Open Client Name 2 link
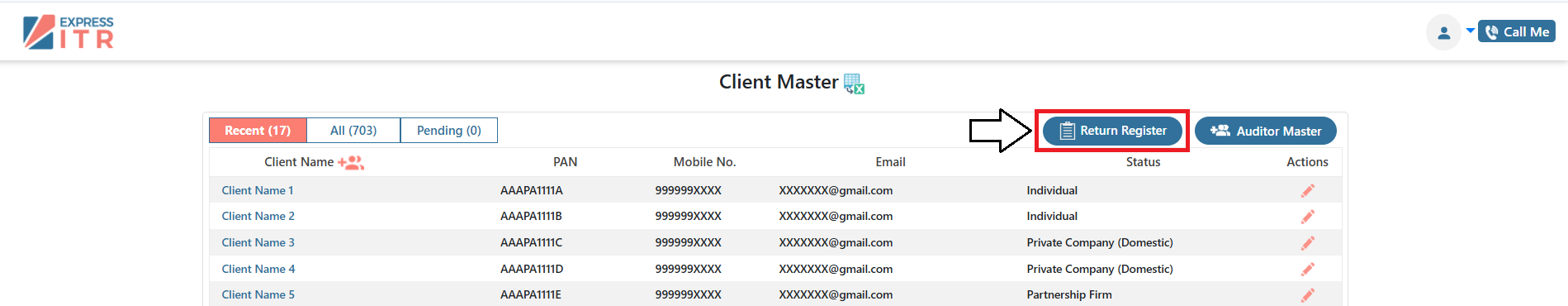This screenshot has width=1568, height=306. 258,216
